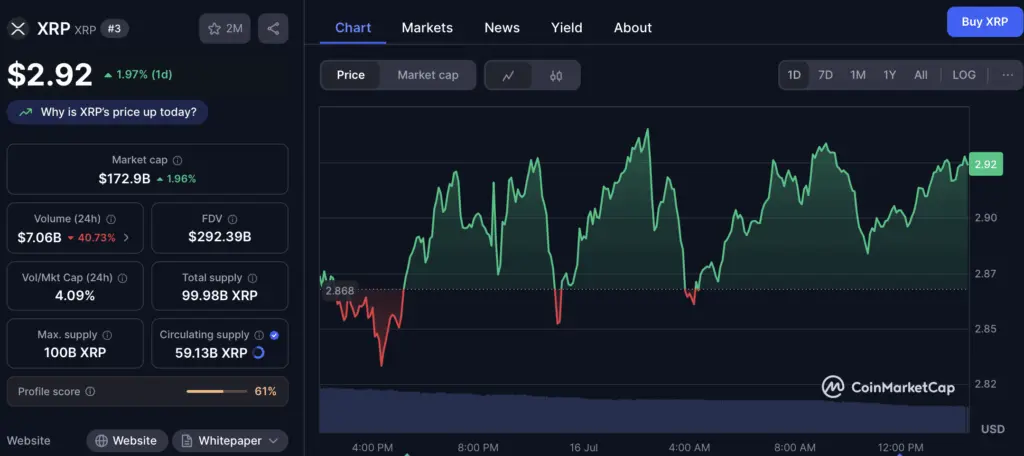
Task: Click the $292.39B FDV value
Action: tap(219, 236)
